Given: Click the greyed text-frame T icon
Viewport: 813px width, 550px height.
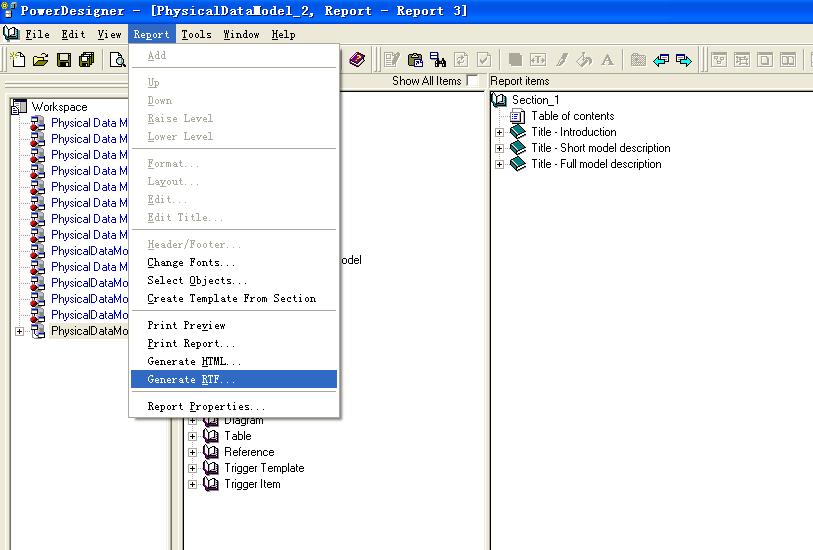Looking at the screenshot, I should [538, 60].
